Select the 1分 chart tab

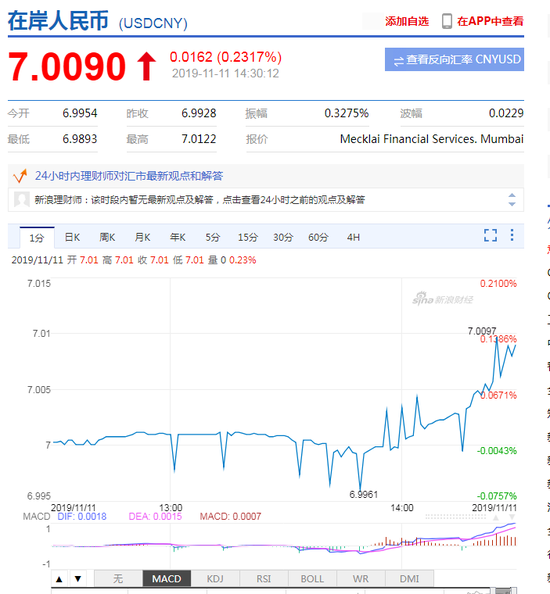(x=37, y=238)
